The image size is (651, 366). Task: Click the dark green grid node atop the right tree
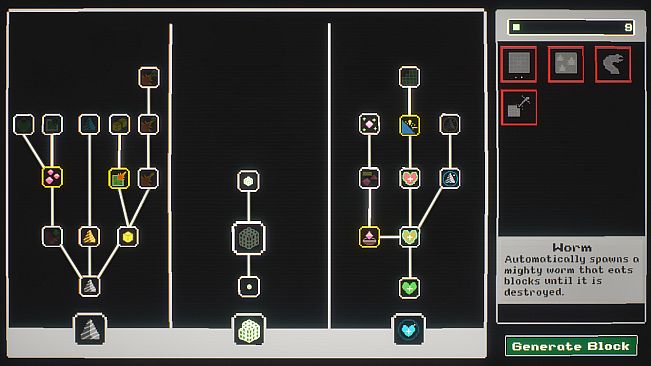click(409, 77)
